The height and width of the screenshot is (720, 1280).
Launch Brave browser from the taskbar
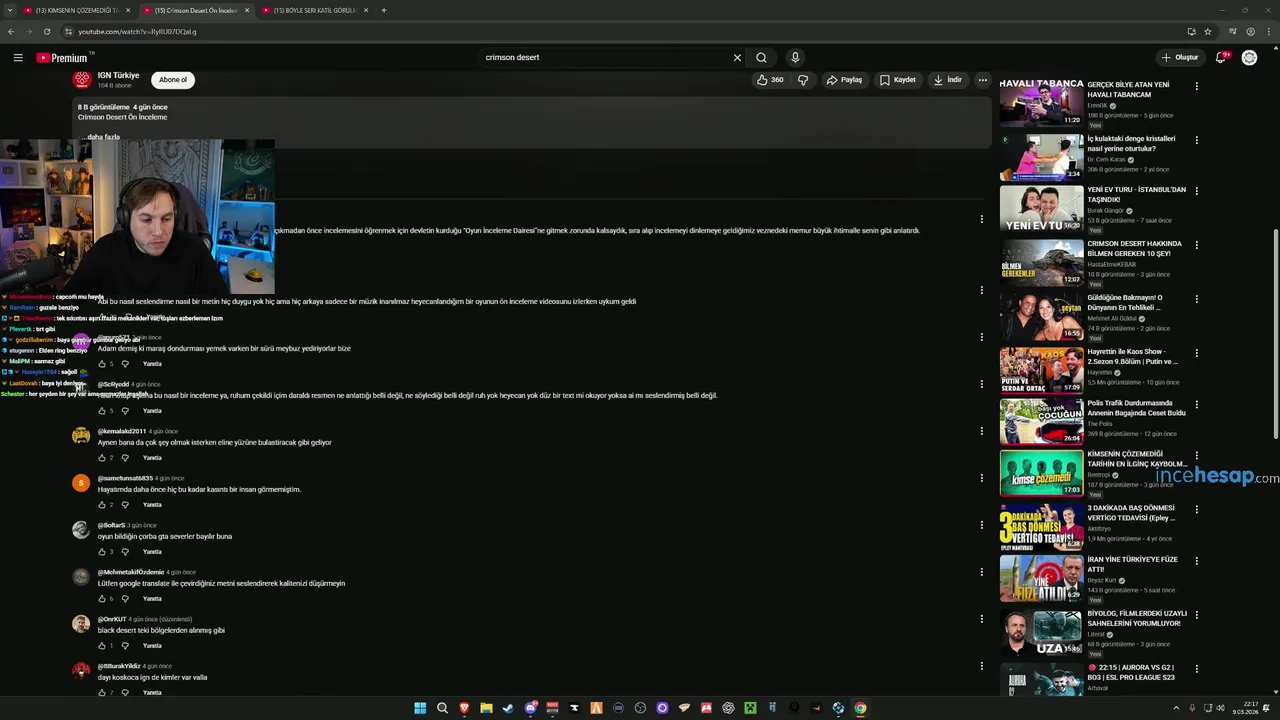click(464, 708)
